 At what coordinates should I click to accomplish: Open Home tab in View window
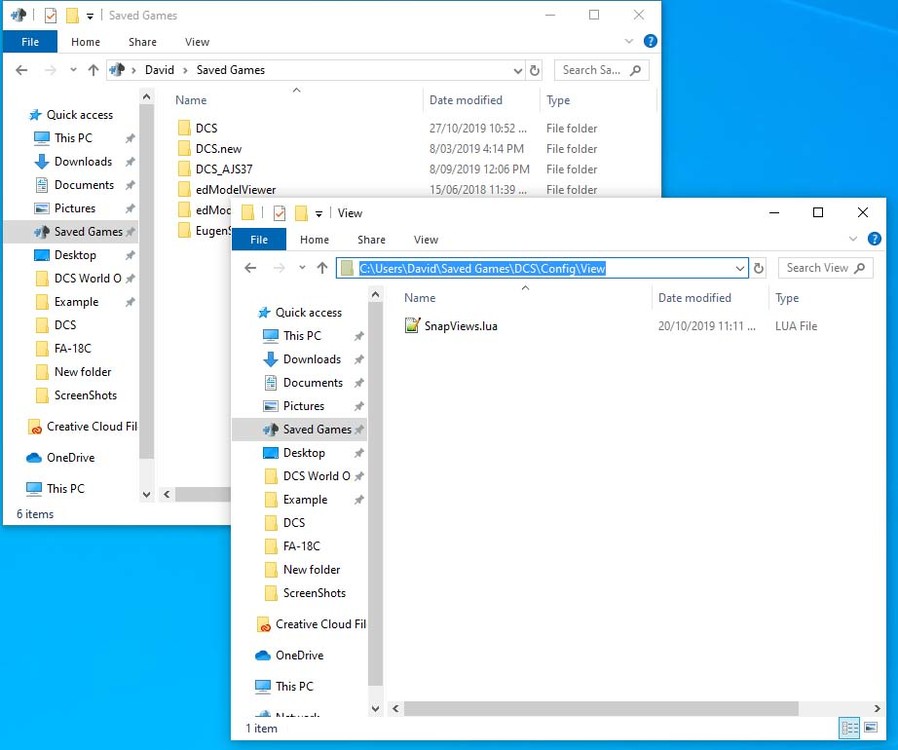click(314, 239)
